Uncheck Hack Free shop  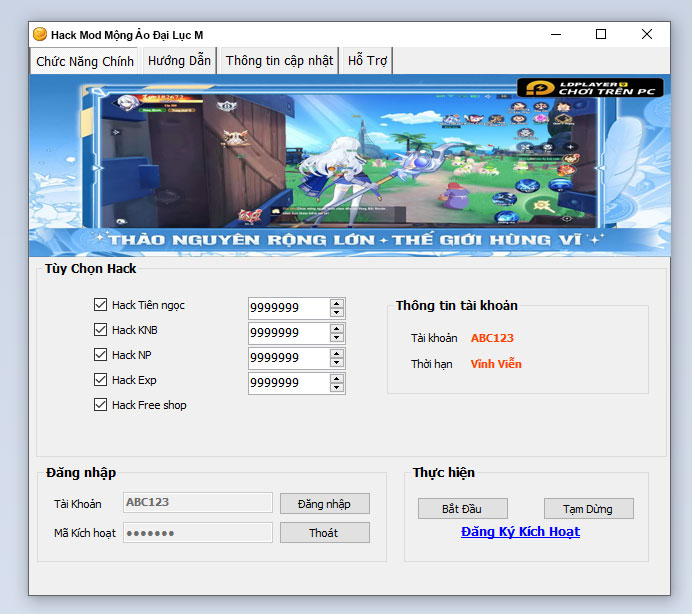tap(100, 405)
